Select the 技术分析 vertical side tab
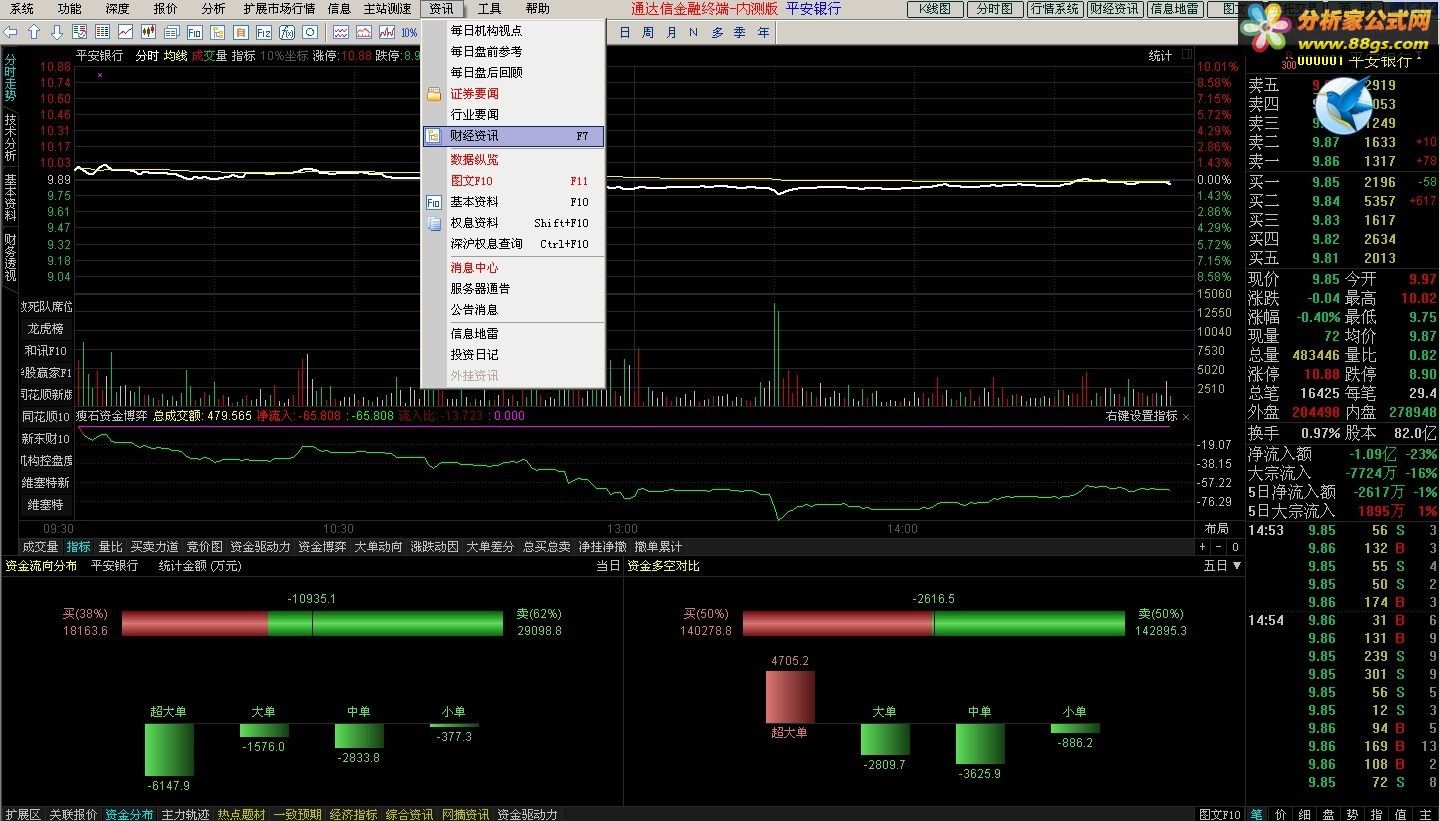1440x821 pixels. (x=10, y=138)
